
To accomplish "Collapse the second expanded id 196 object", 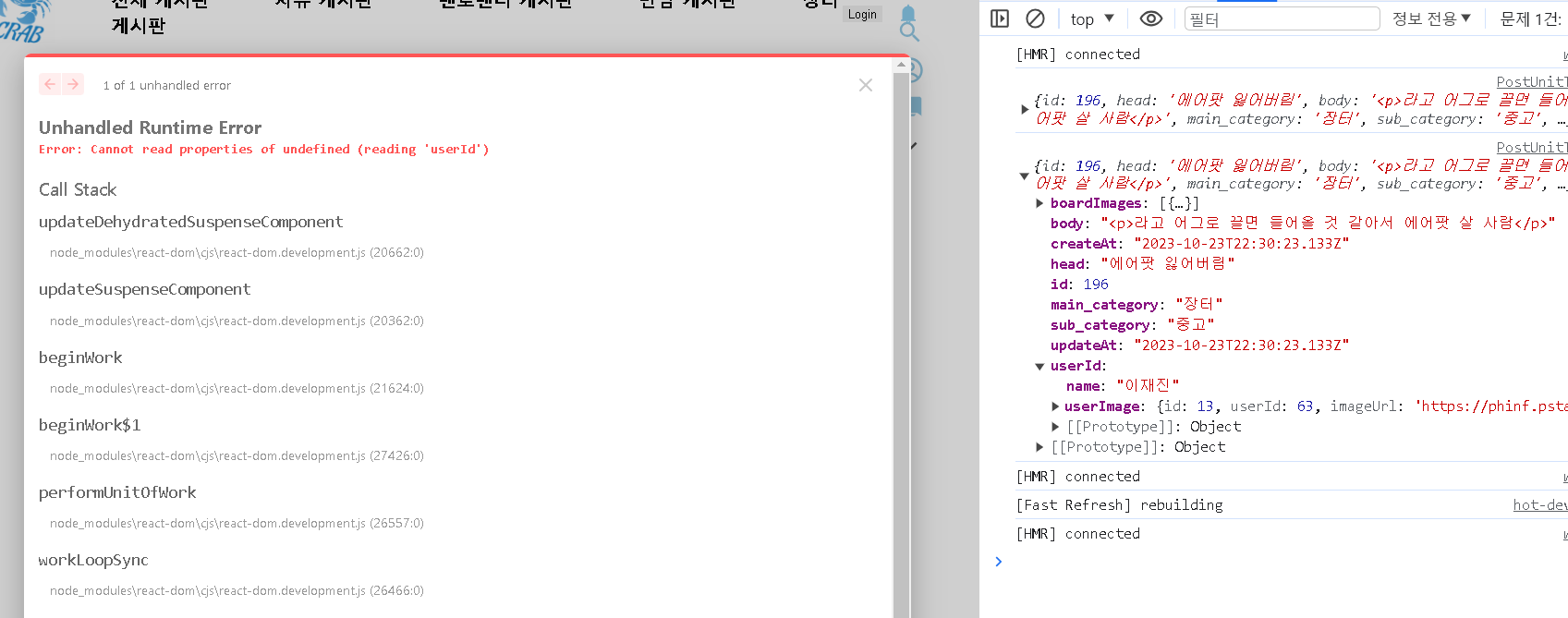I will 1025,176.
